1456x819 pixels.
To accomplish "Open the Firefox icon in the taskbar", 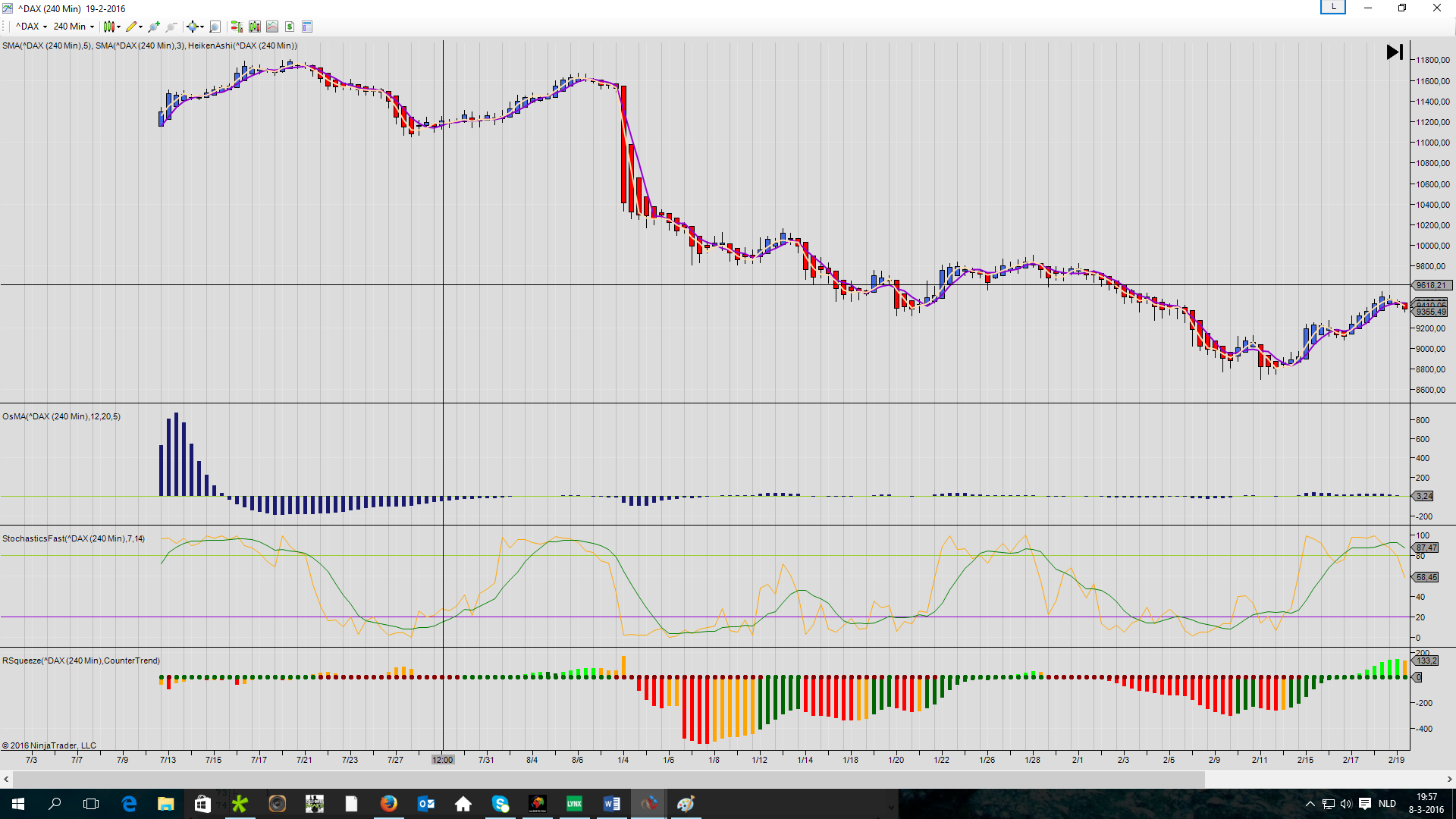I will pyautogui.click(x=388, y=804).
